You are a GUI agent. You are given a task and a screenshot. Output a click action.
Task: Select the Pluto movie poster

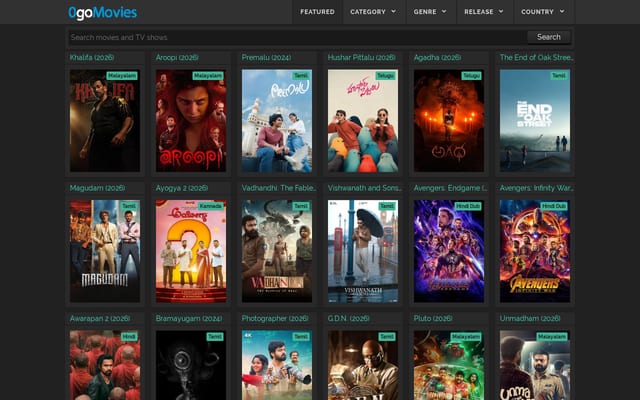(449, 365)
